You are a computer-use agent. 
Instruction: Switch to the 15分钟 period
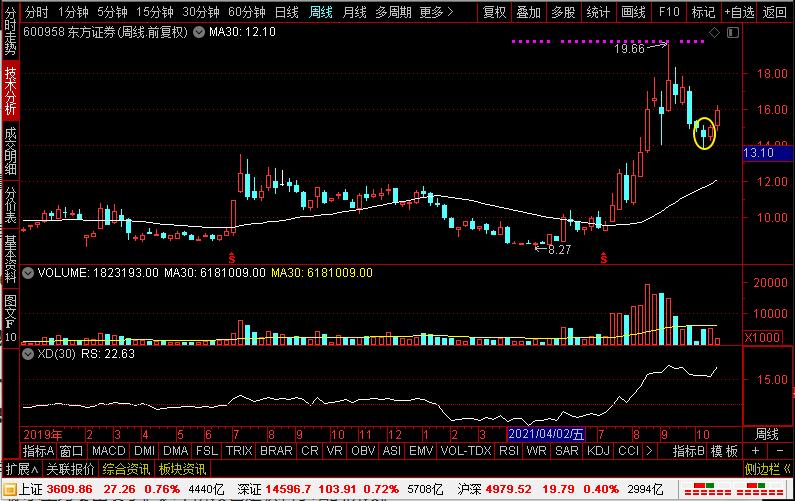click(x=155, y=12)
